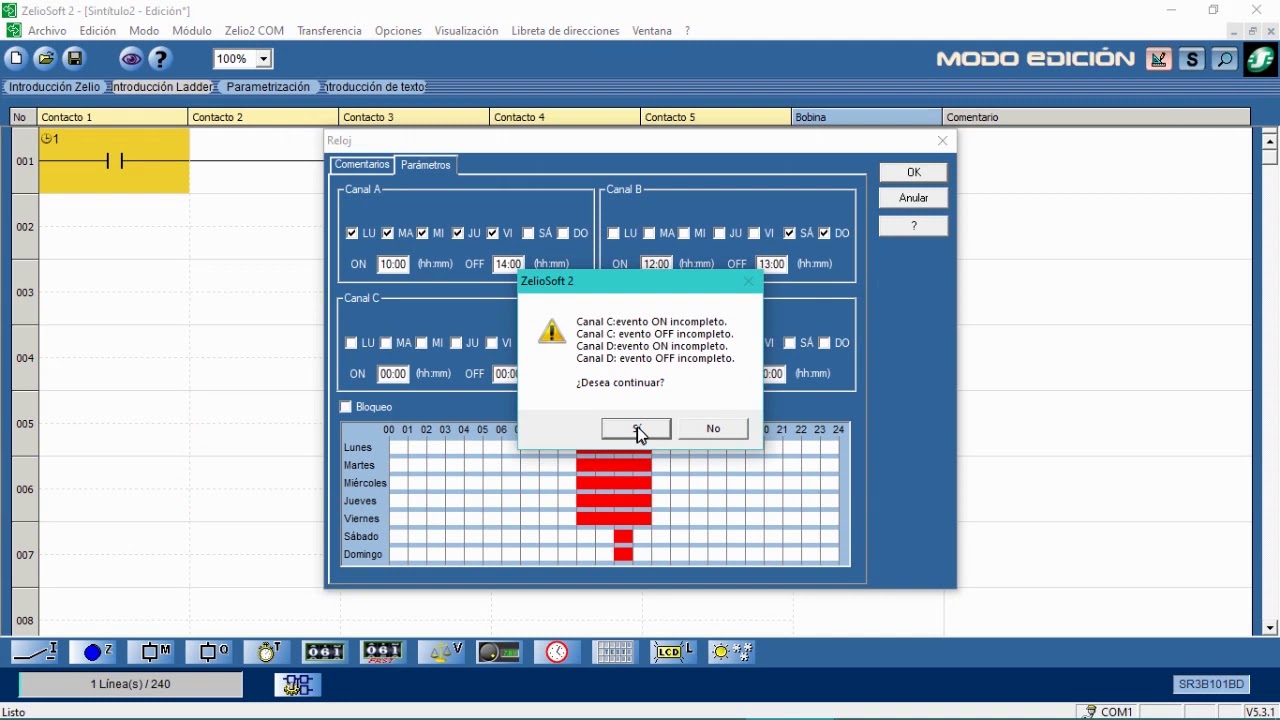Click OK in the Reloj dialog

914,172
